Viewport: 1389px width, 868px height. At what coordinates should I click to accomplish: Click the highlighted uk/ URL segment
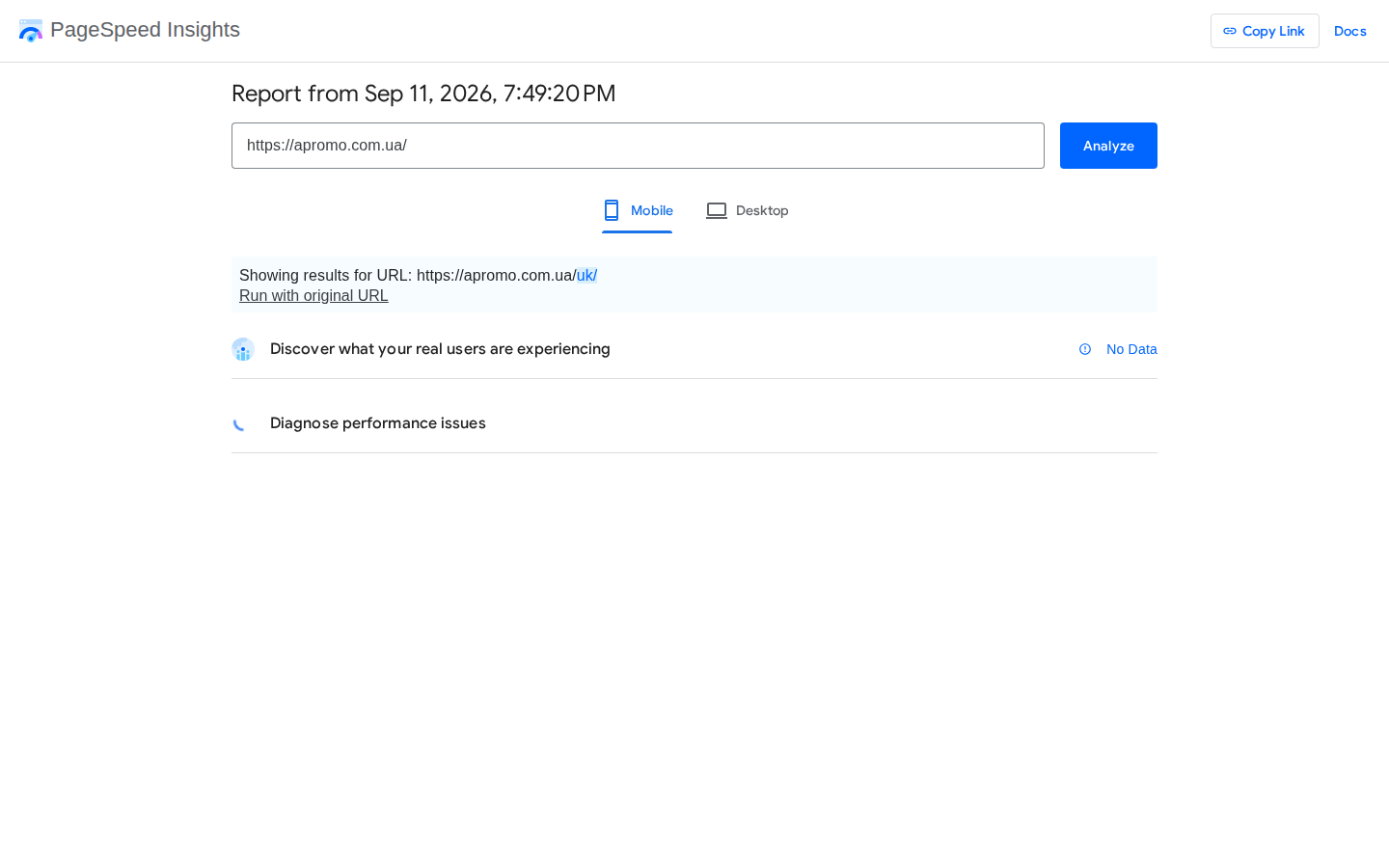(586, 276)
